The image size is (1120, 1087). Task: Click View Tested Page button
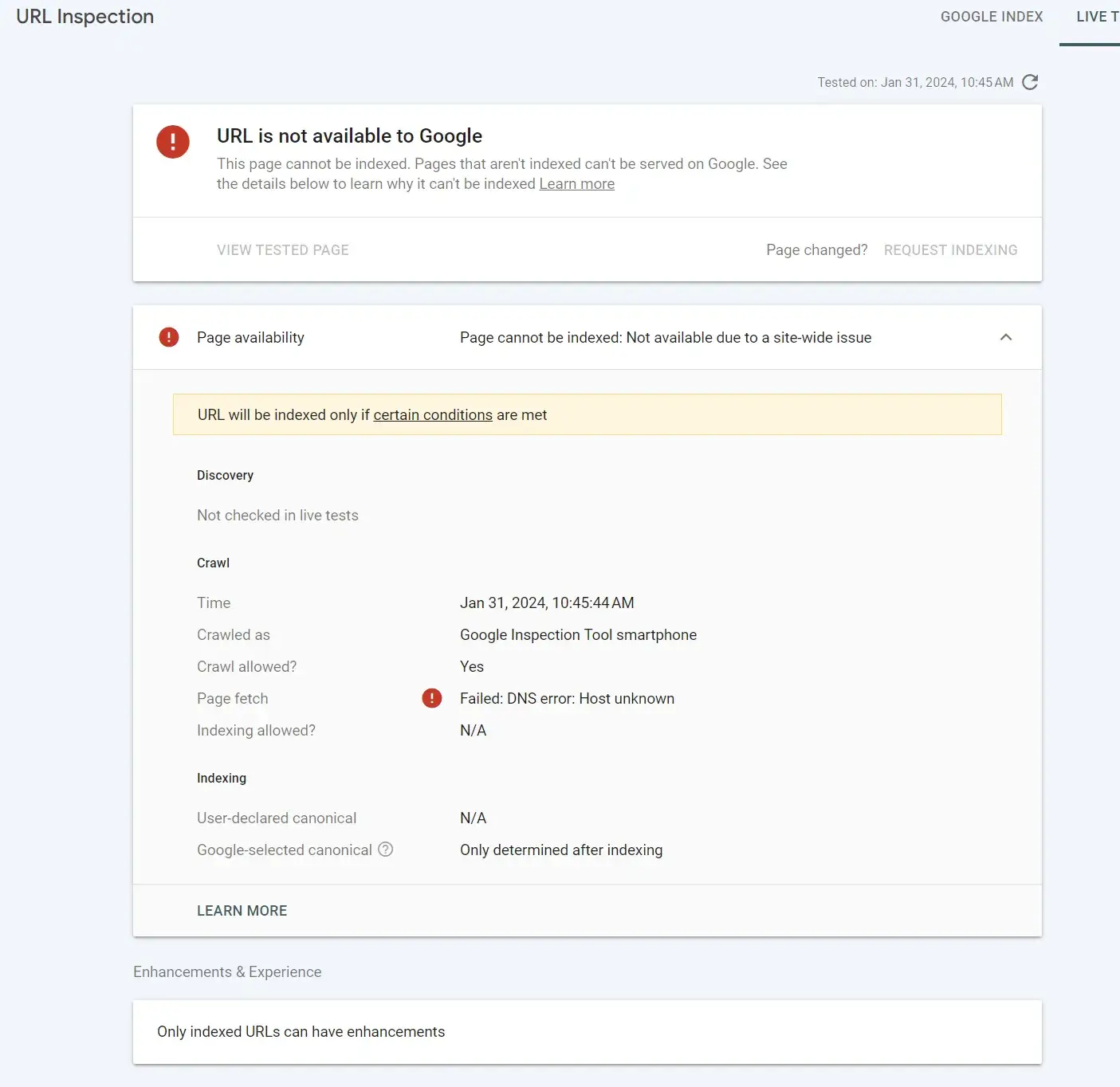pos(283,250)
